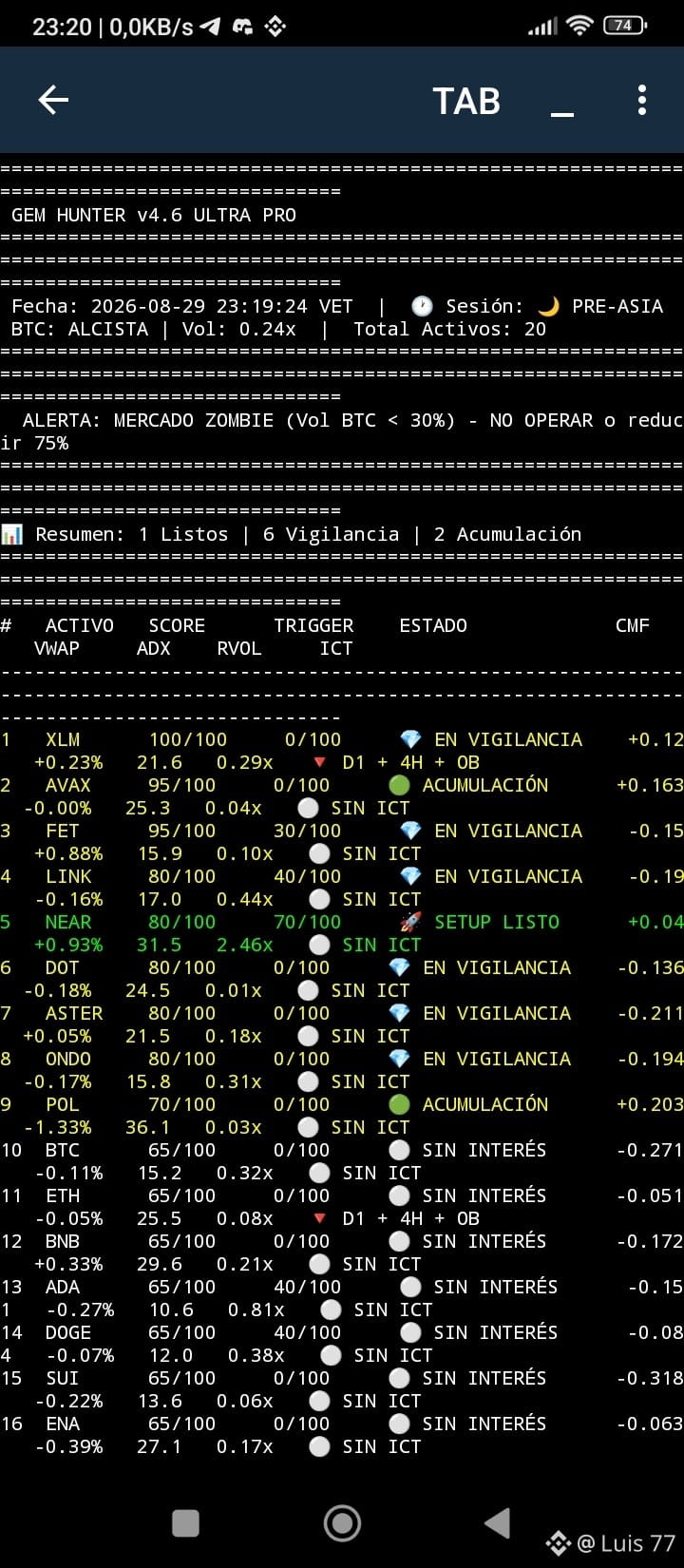Select the SETUP LISTO status text

tap(497, 922)
